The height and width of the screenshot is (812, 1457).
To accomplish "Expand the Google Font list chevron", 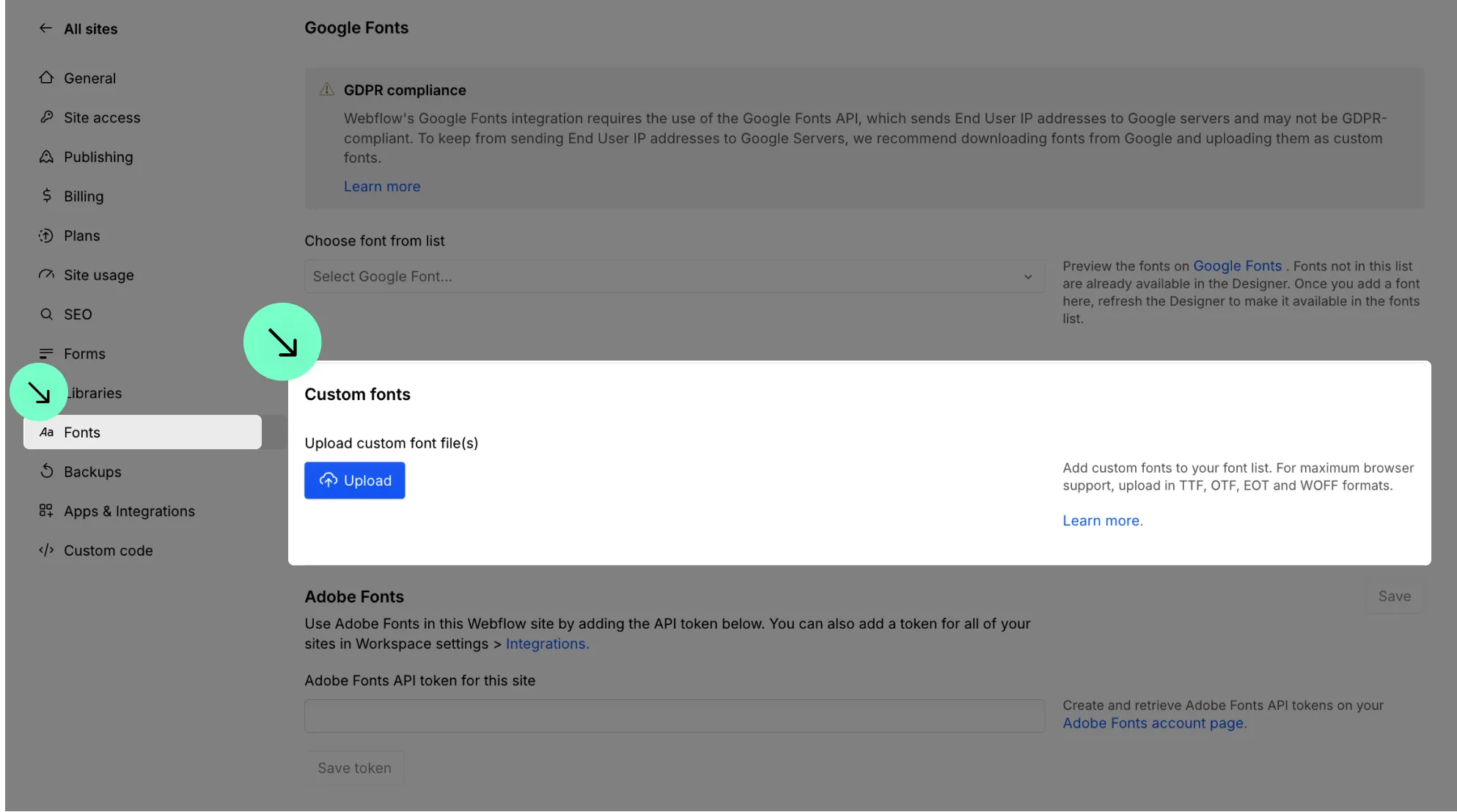I will [1027, 276].
